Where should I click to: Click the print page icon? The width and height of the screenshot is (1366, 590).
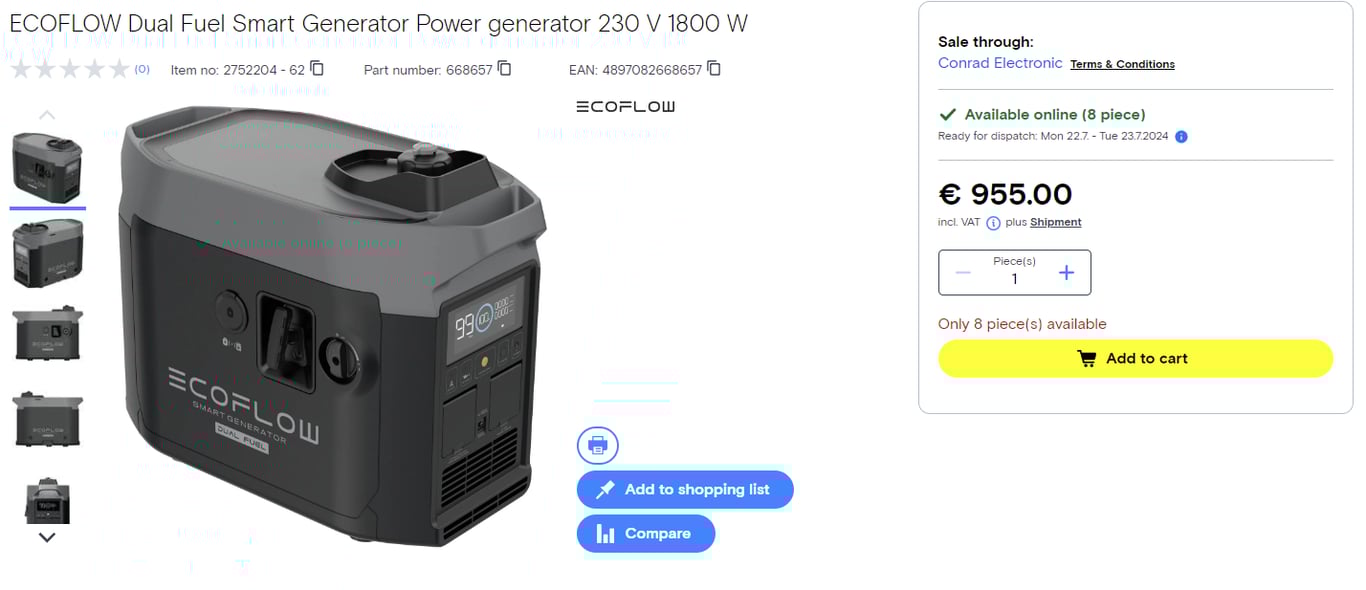point(598,445)
